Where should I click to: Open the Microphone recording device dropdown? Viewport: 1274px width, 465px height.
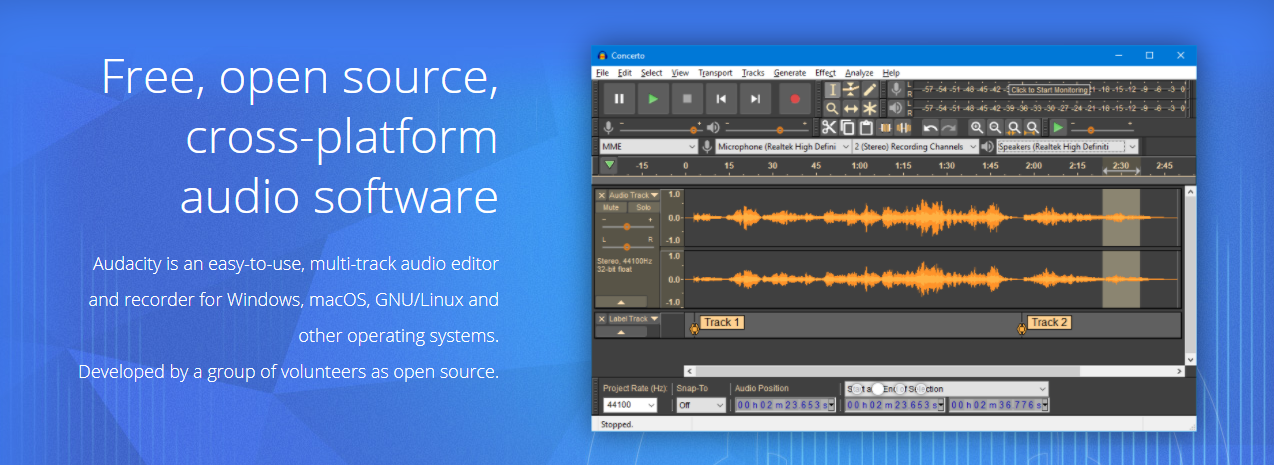[x=782, y=146]
